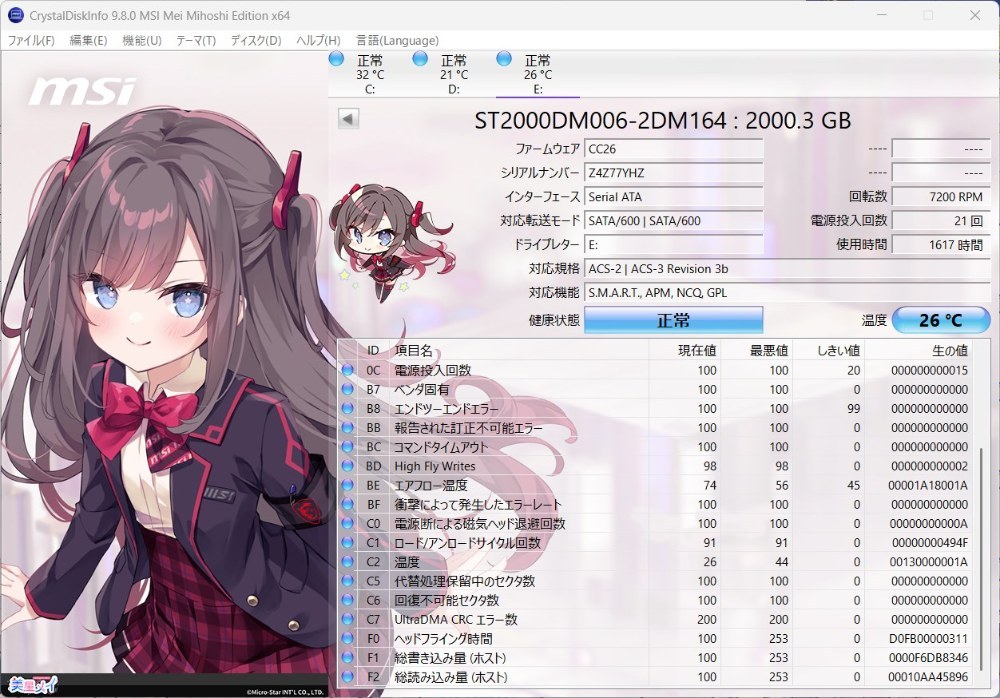Open the ディスク(D) menu
Viewport: 1000px width, 698px height.
click(256, 40)
